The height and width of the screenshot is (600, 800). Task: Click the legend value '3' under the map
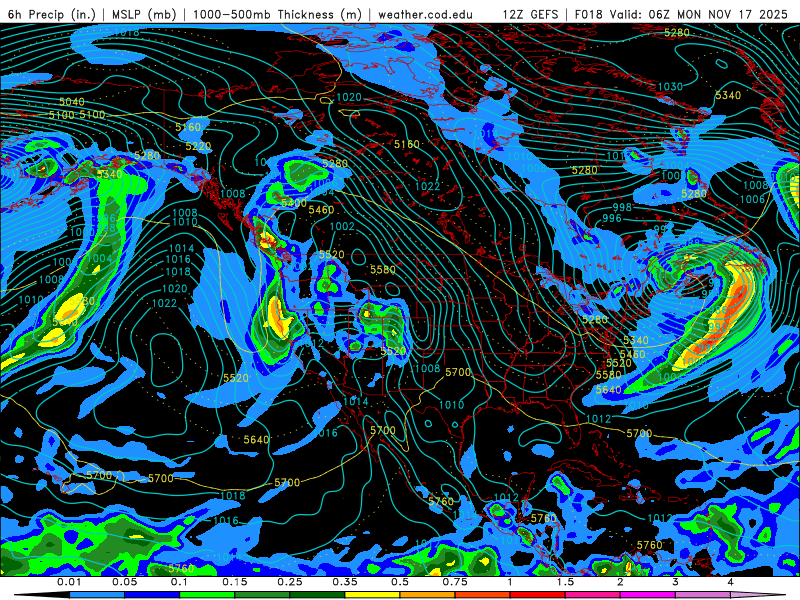click(x=675, y=582)
